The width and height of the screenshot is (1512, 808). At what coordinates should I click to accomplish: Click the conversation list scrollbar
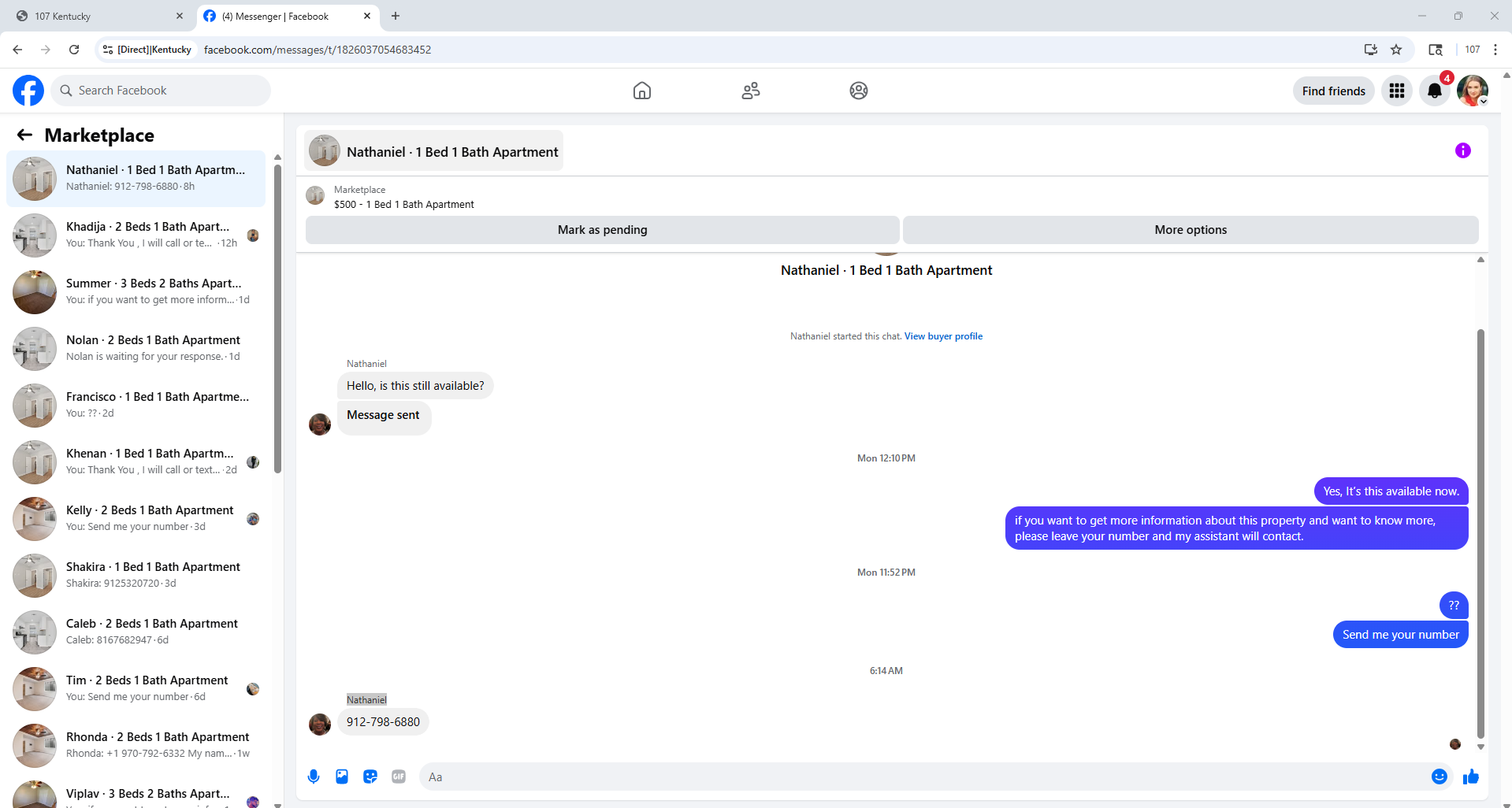[x=277, y=315]
